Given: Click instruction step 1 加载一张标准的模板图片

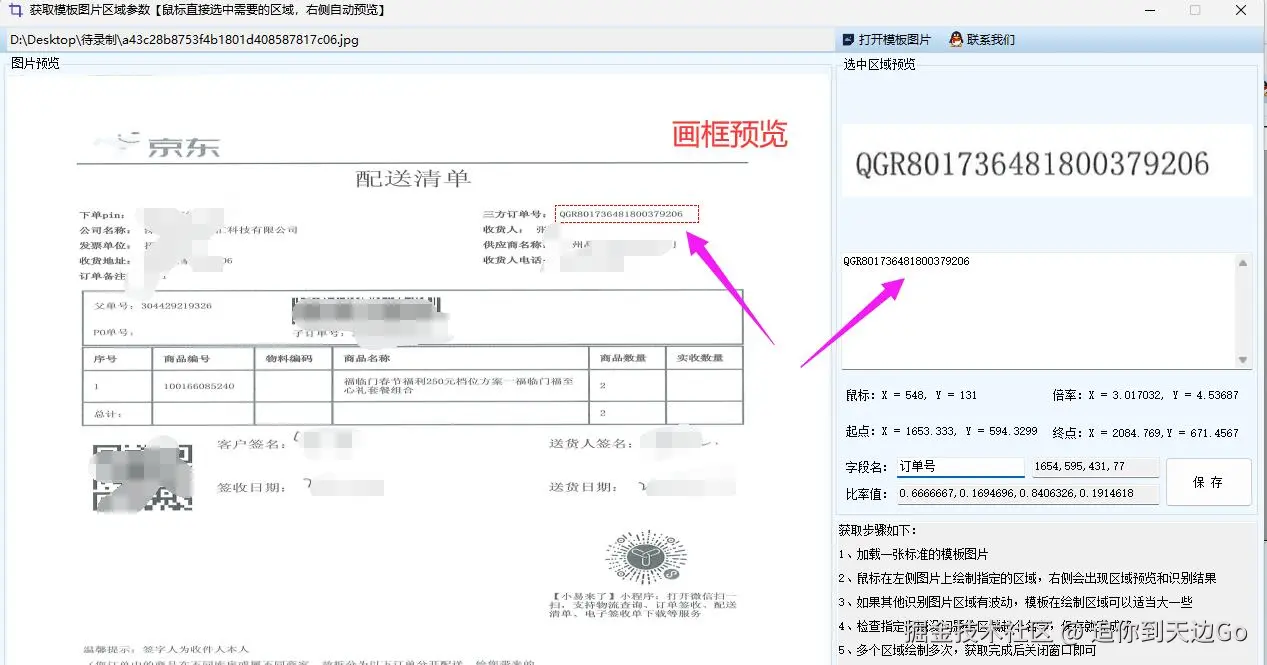Looking at the screenshot, I should [913, 554].
